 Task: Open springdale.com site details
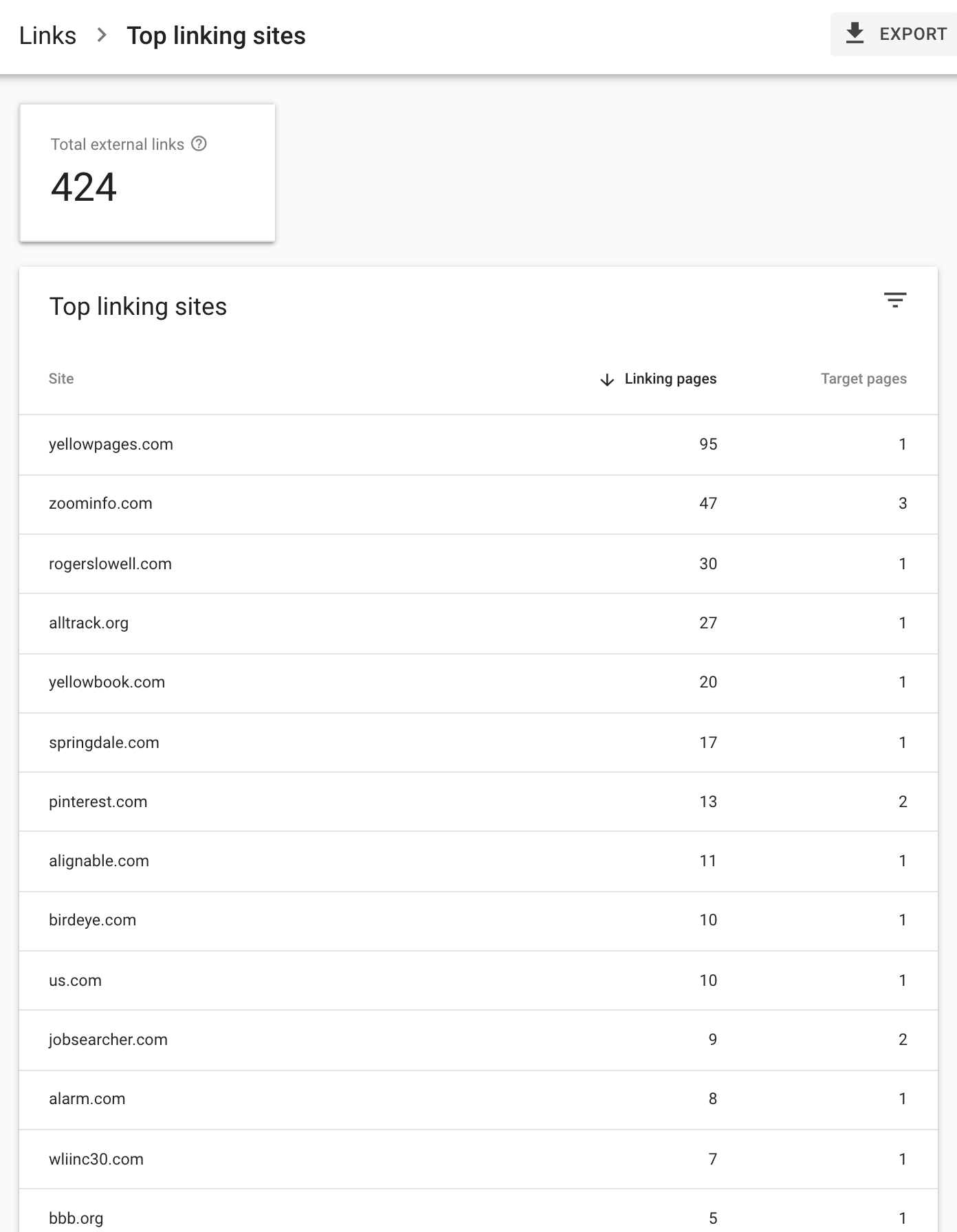(104, 742)
